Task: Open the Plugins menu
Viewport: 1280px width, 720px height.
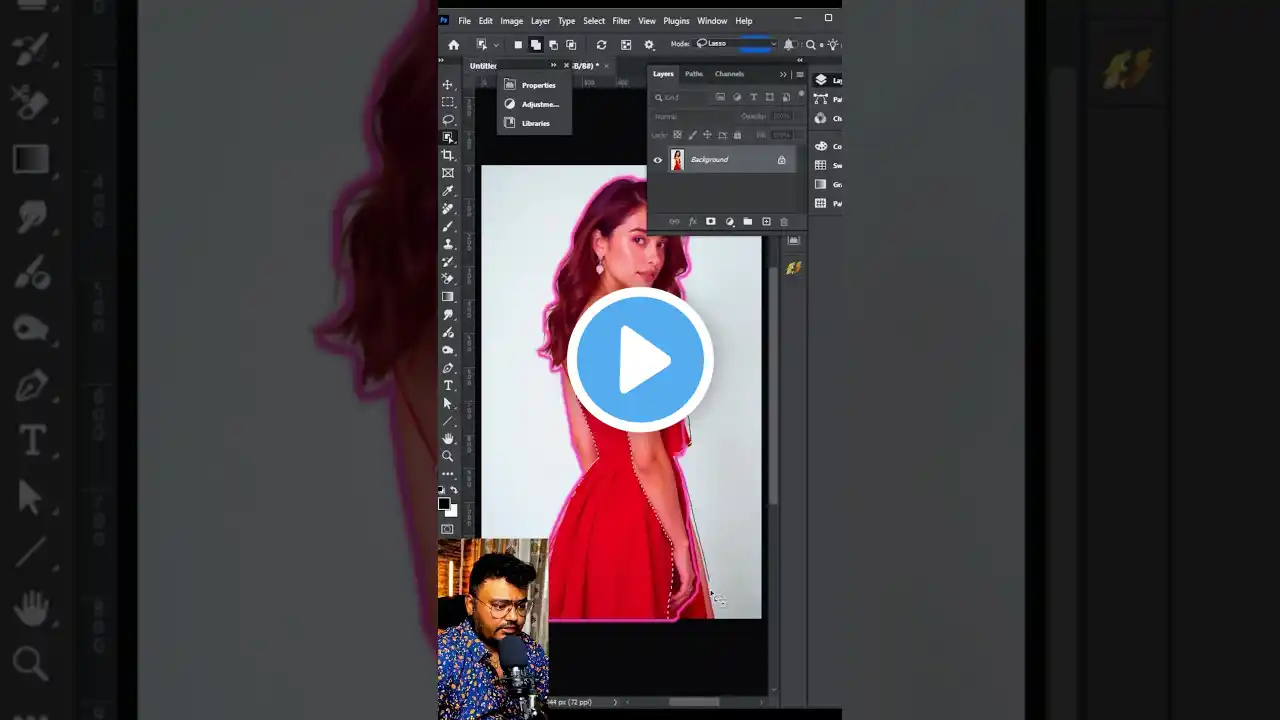Action: pyautogui.click(x=676, y=21)
